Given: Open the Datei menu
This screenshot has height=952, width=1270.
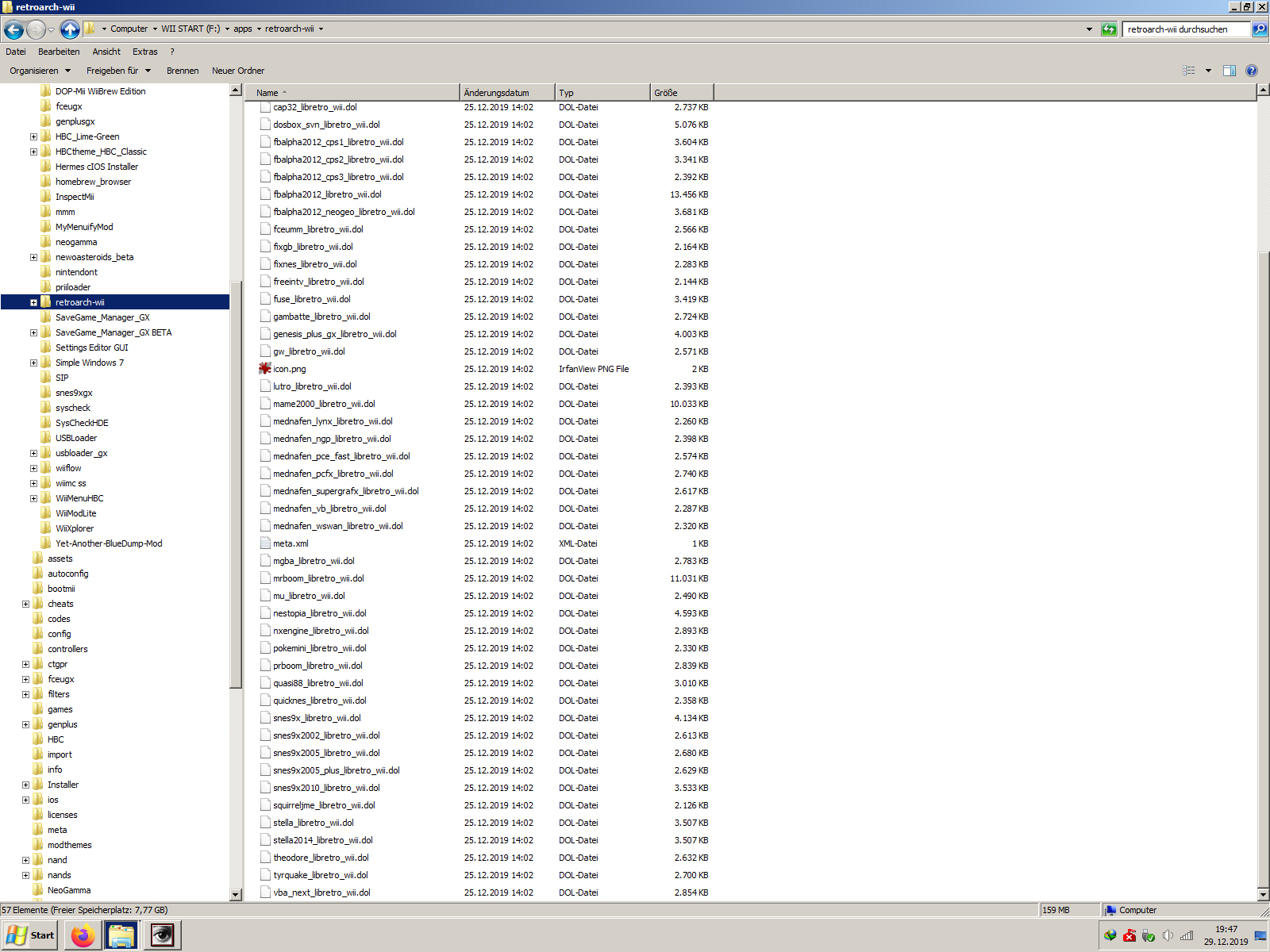Looking at the screenshot, I should (16, 52).
